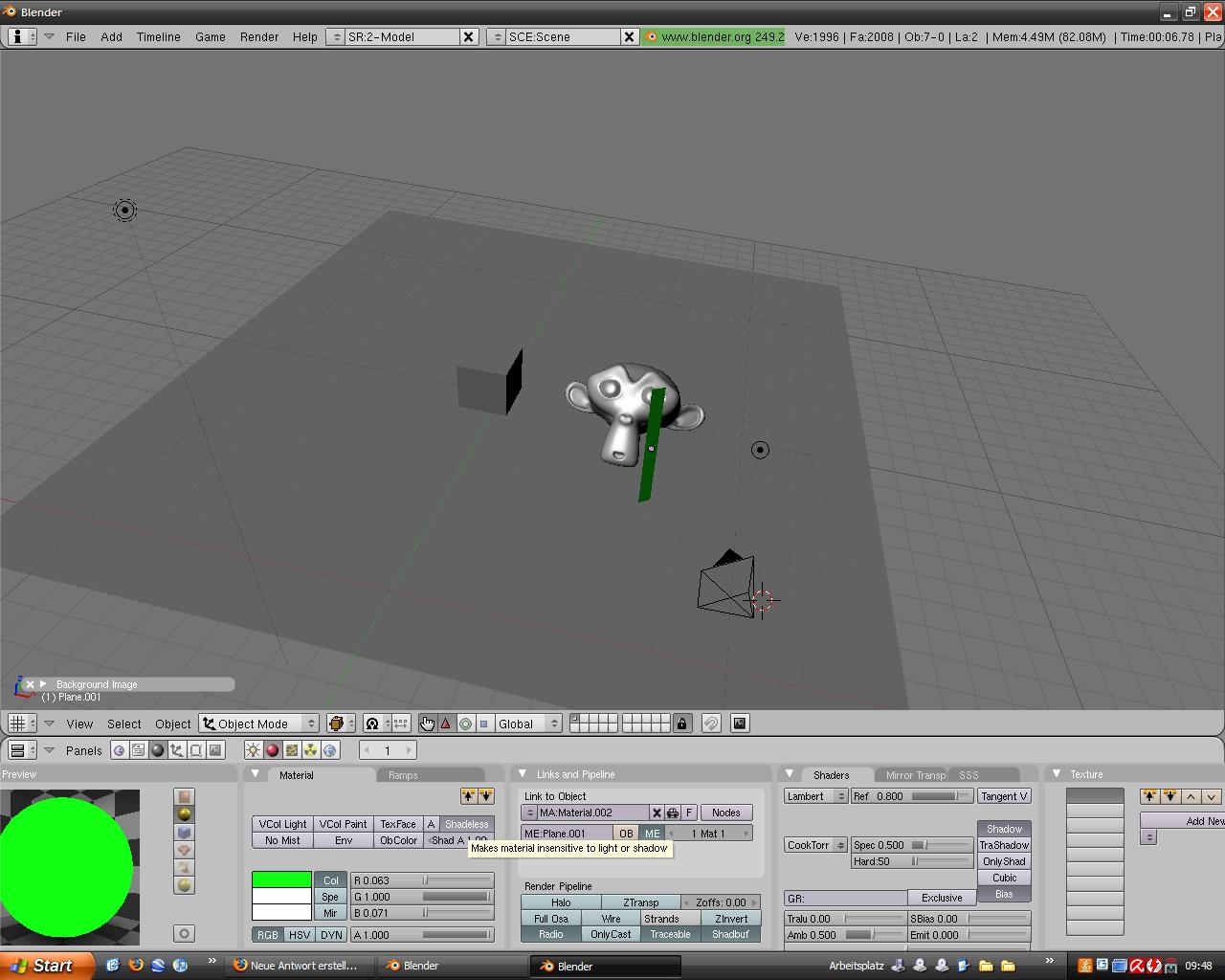Set preview type to hair strands
The height and width of the screenshot is (980, 1225).
click(x=185, y=868)
